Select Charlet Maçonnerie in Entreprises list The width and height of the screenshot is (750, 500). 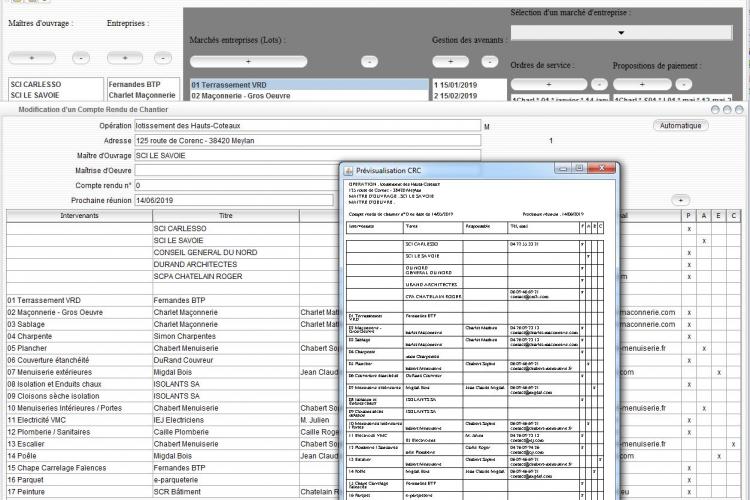[x=143, y=95]
